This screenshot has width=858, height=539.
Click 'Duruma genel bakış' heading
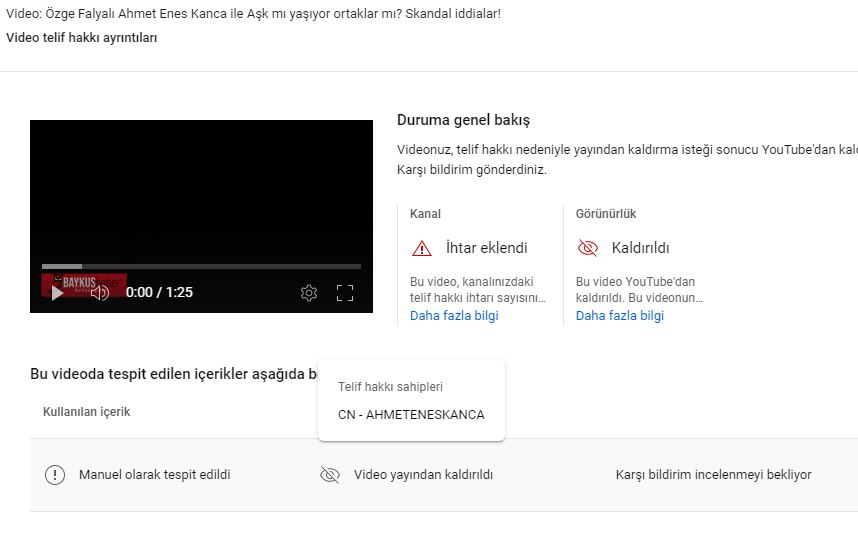pos(463,120)
